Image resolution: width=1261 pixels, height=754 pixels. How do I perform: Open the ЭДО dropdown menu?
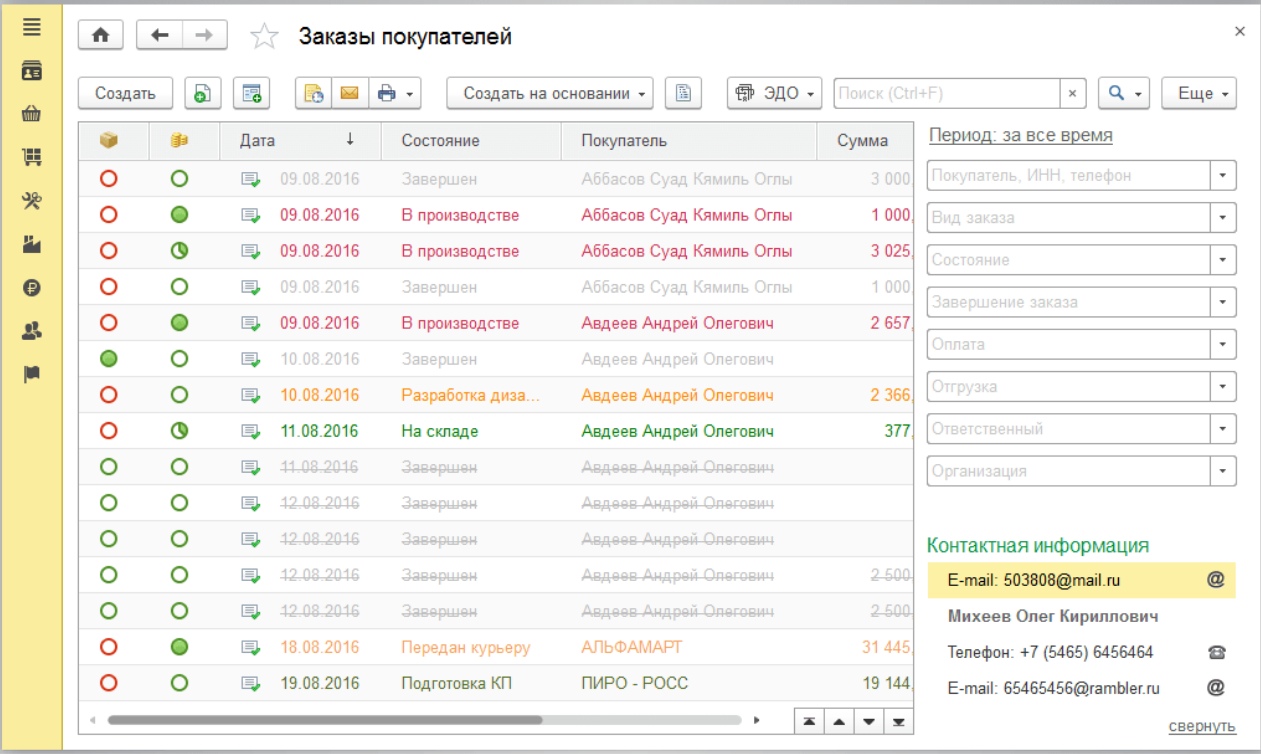(x=774, y=93)
